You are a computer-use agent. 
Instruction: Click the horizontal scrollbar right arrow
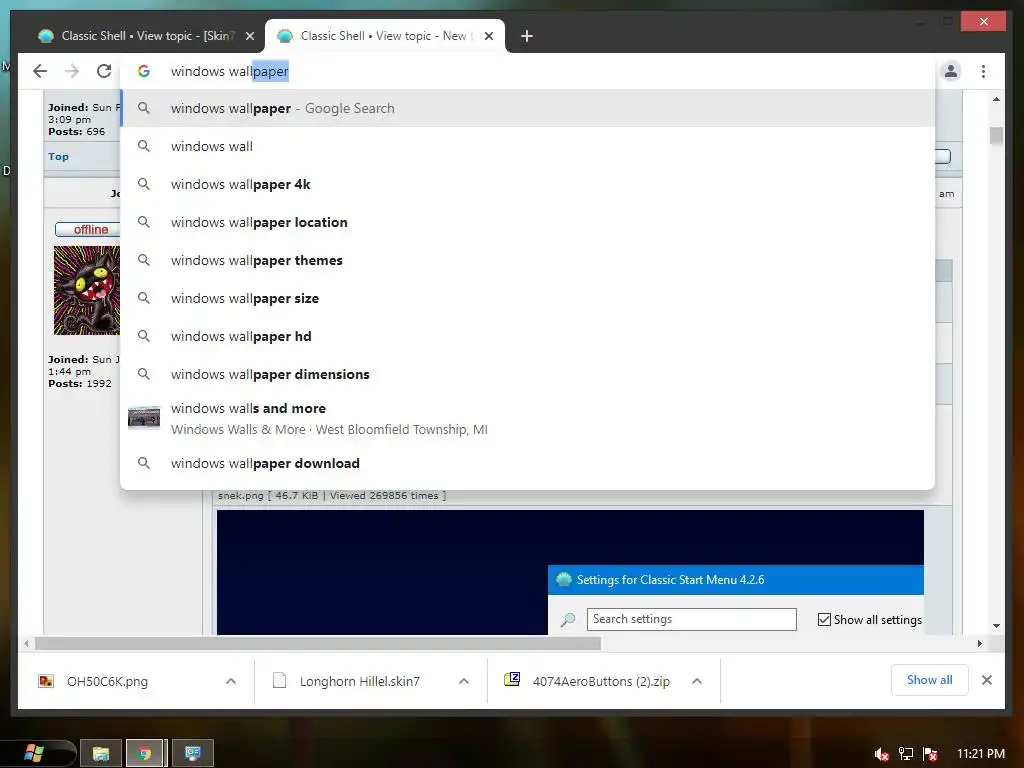point(979,643)
